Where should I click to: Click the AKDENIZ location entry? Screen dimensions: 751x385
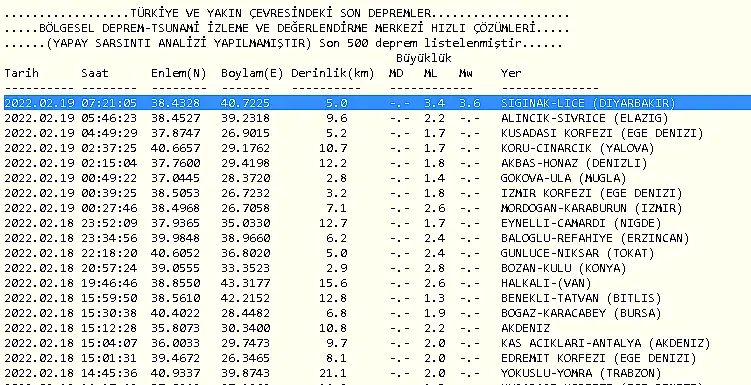(x=525, y=328)
